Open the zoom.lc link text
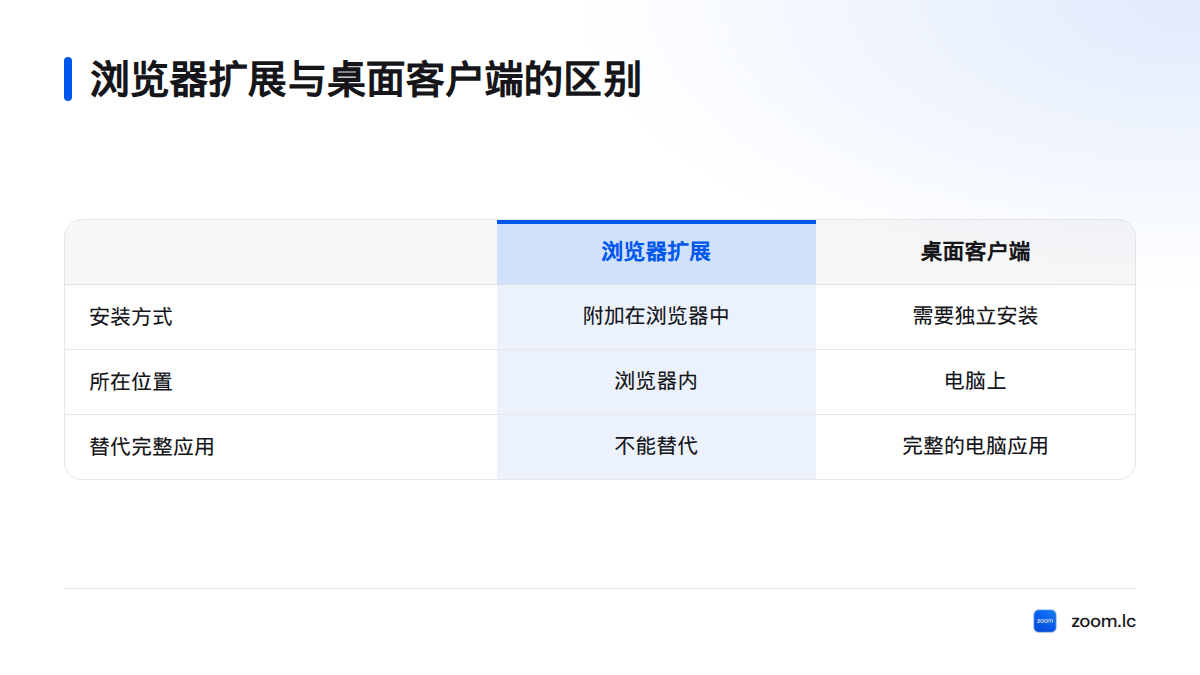The image size is (1200, 675). tap(1103, 621)
